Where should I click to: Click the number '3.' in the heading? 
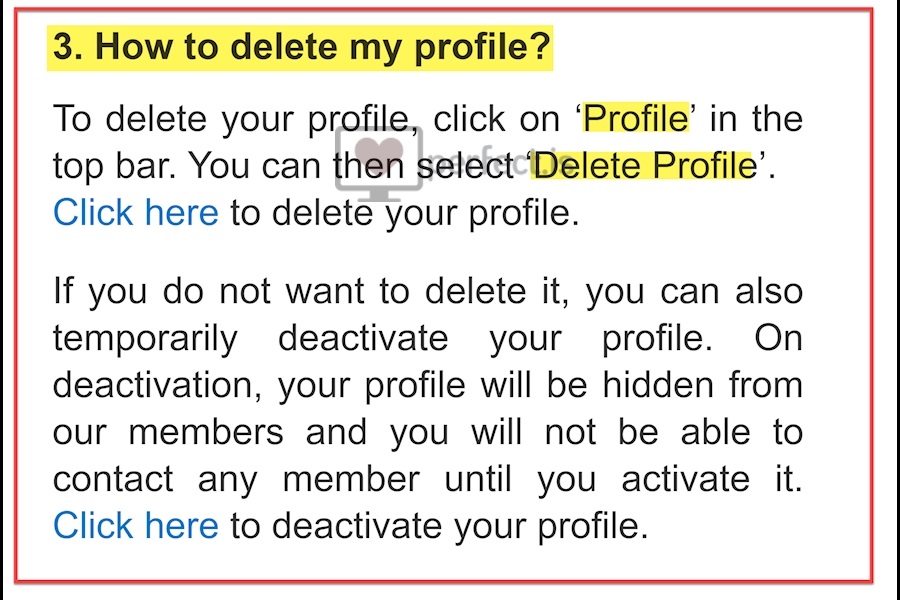coord(68,46)
